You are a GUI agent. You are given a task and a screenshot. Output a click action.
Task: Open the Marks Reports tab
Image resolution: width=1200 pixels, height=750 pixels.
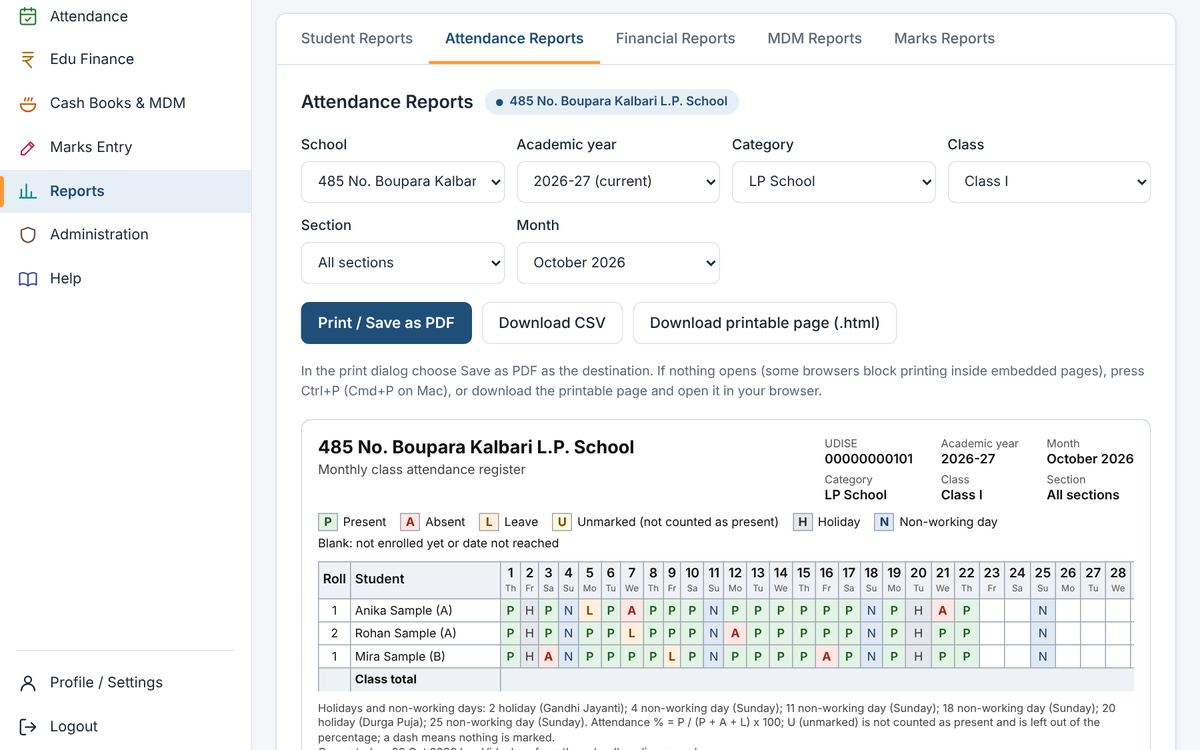(x=944, y=38)
